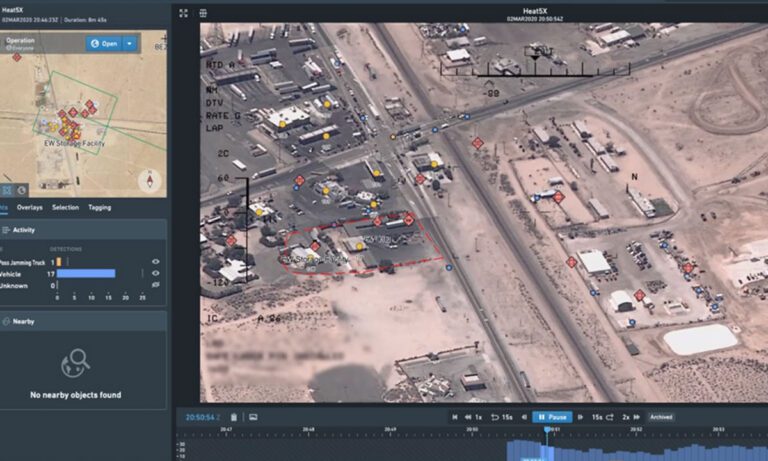Click the trash icon beside the timestamp
This screenshot has height=461, width=768.
point(234,417)
